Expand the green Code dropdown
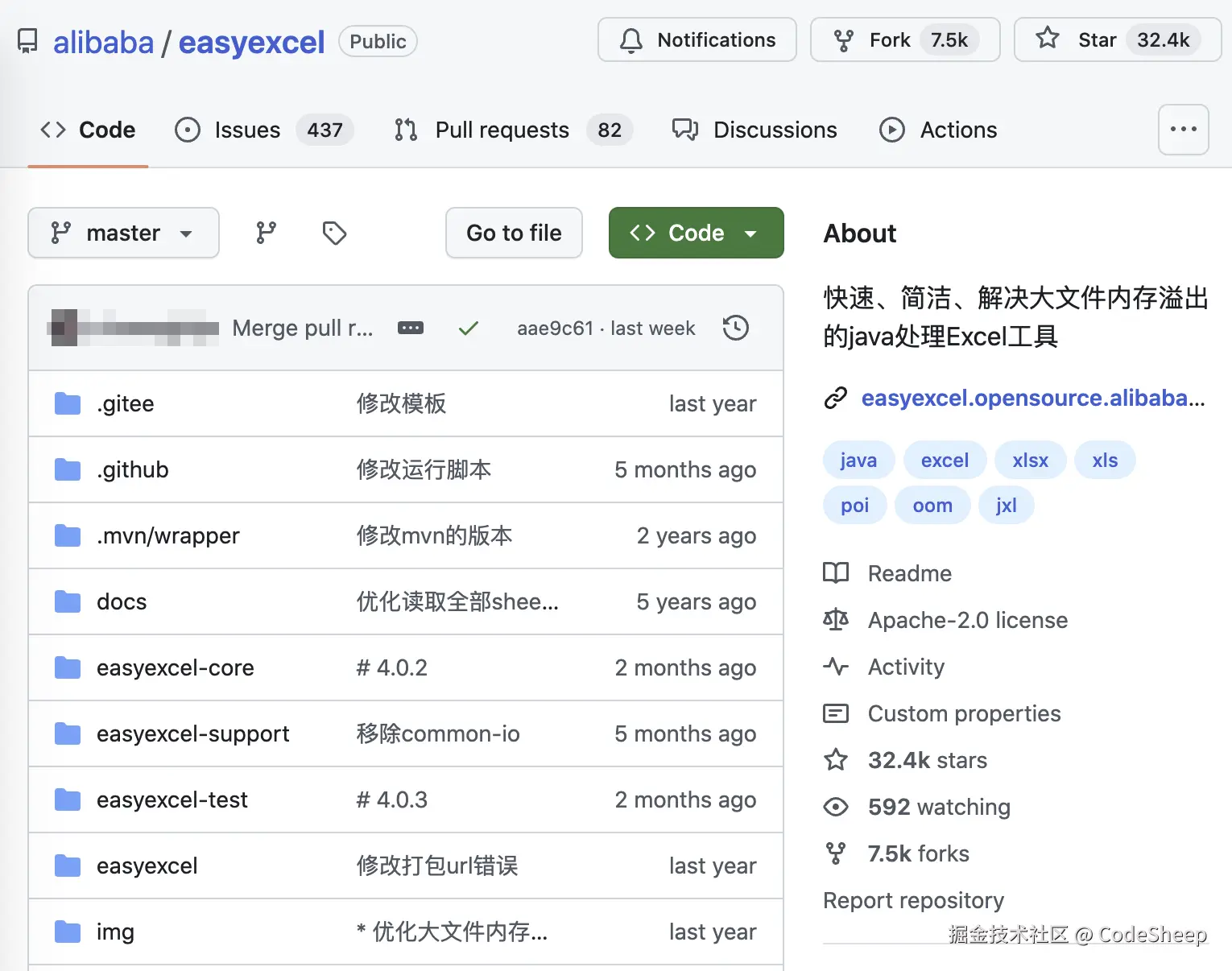Screen dimensions: 1232x971 pos(696,233)
